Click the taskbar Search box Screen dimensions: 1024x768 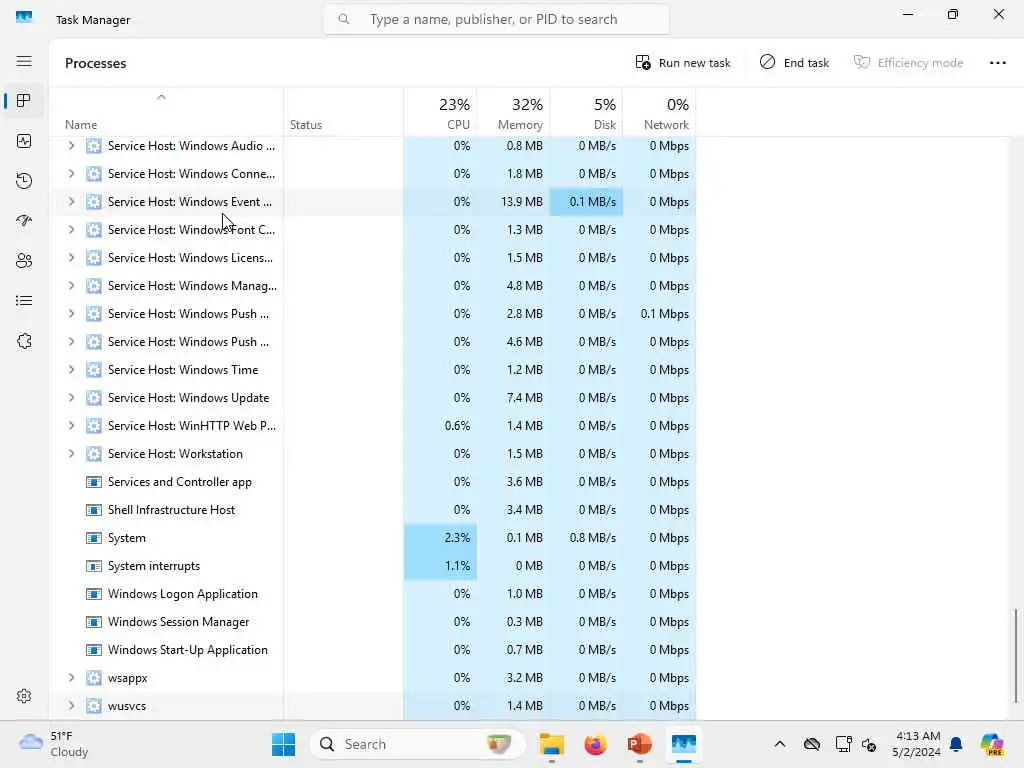pyautogui.click(x=418, y=744)
